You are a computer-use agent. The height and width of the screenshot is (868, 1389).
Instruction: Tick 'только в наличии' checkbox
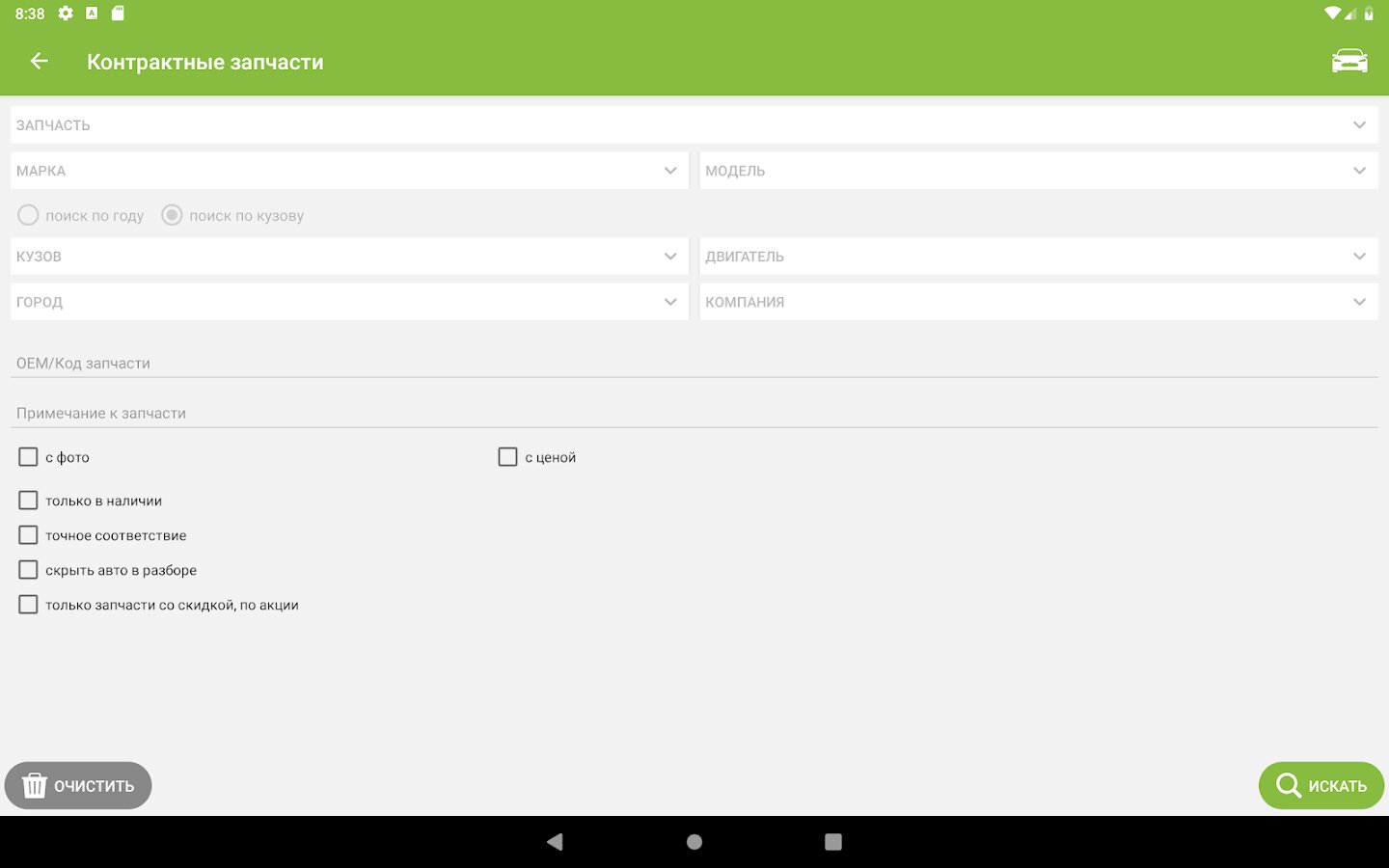pos(28,501)
